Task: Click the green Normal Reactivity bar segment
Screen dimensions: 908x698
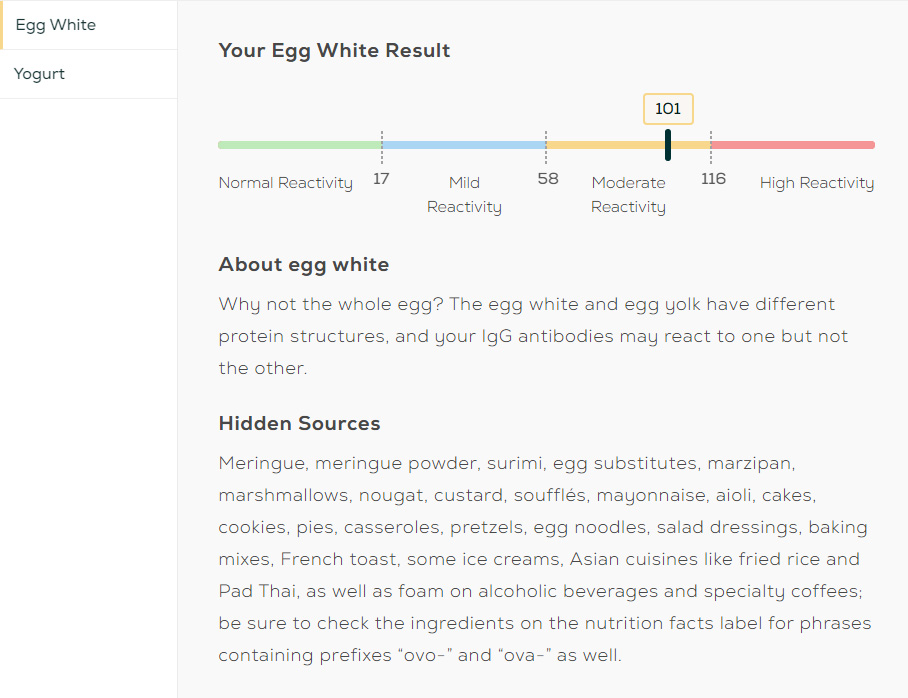Action: coord(300,145)
